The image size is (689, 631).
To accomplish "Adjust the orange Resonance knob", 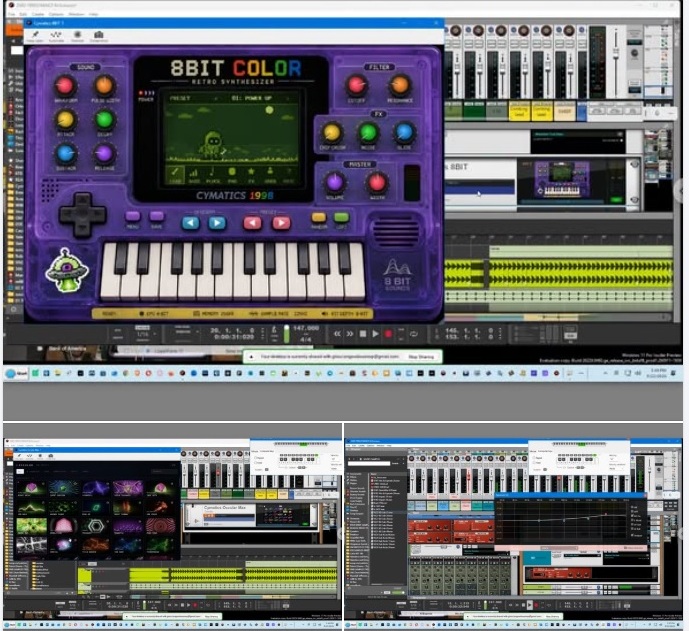I will [399, 85].
